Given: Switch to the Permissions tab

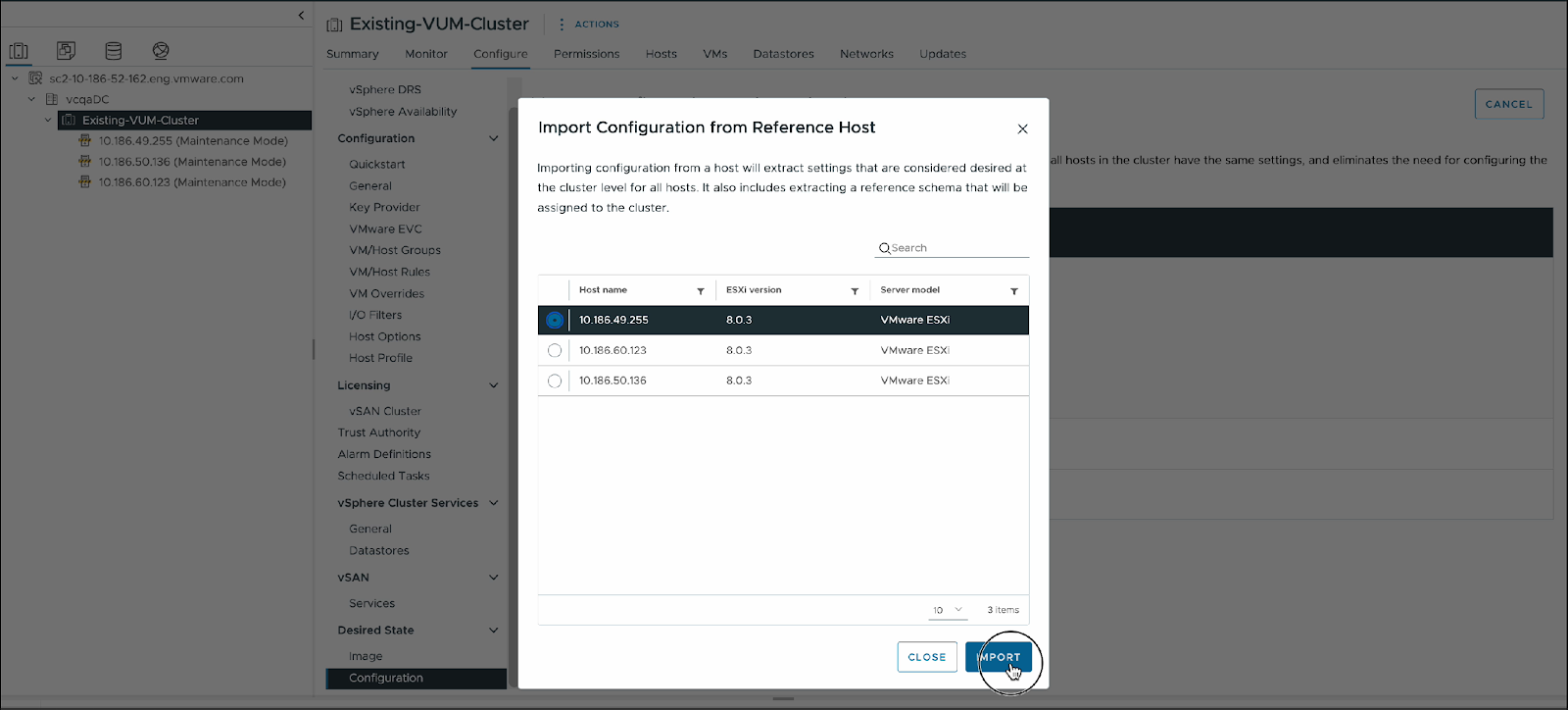Looking at the screenshot, I should (x=586, y=54).
